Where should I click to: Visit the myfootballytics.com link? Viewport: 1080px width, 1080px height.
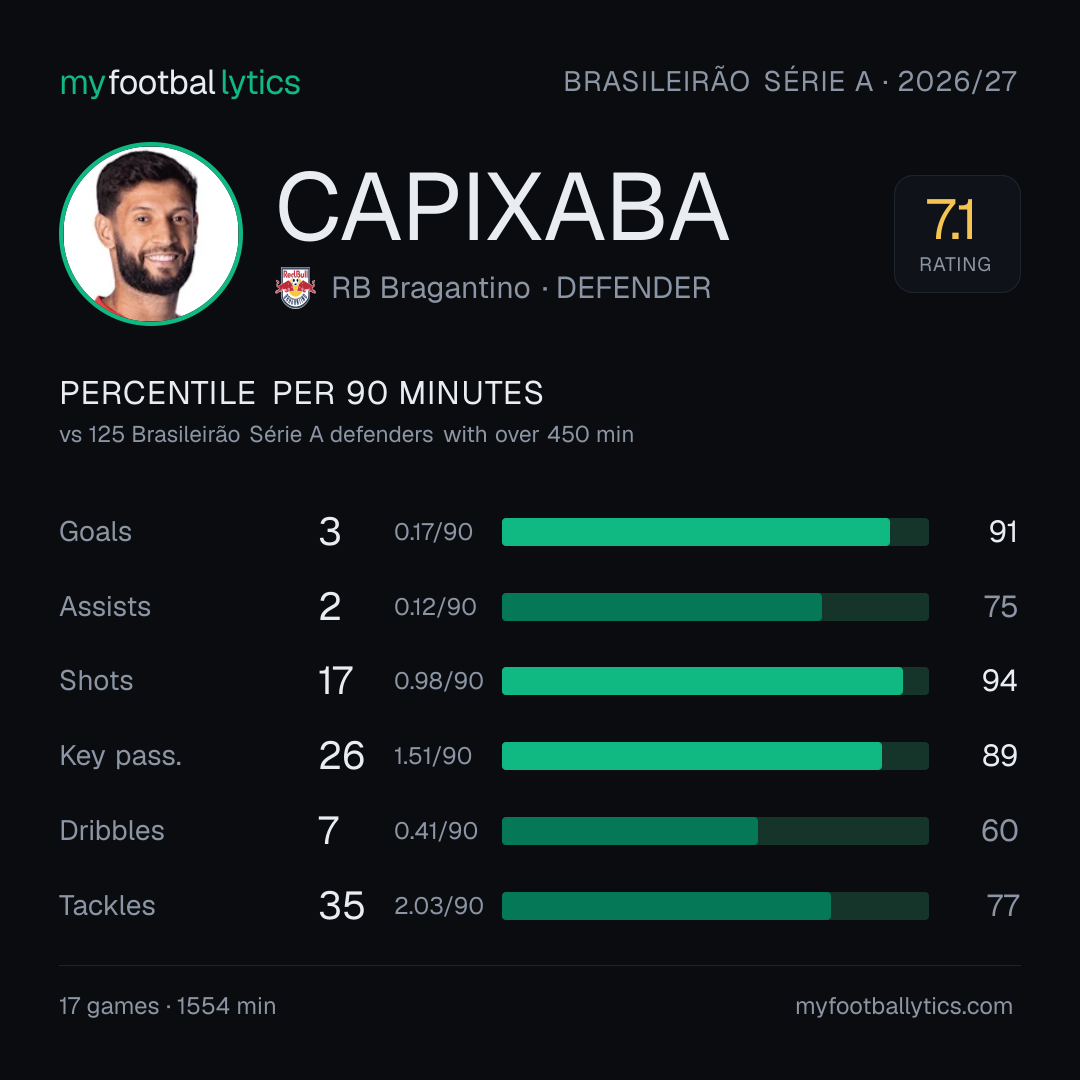[x=904, y=1006]
